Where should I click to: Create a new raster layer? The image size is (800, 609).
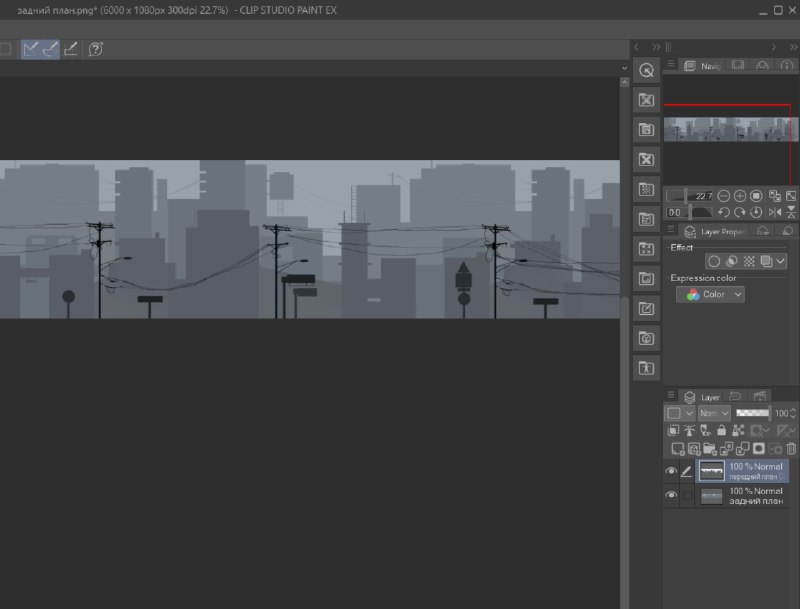point(677,448)
